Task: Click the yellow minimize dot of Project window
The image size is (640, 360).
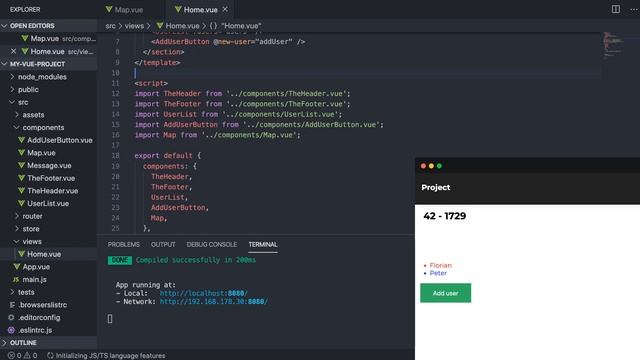Action: click(x=431, y=166)
